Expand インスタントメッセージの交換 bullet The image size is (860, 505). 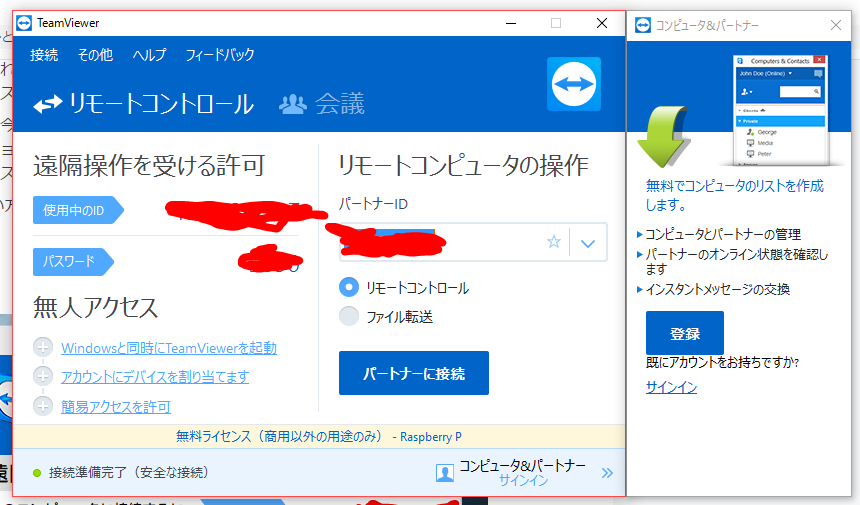click(640, 290)
